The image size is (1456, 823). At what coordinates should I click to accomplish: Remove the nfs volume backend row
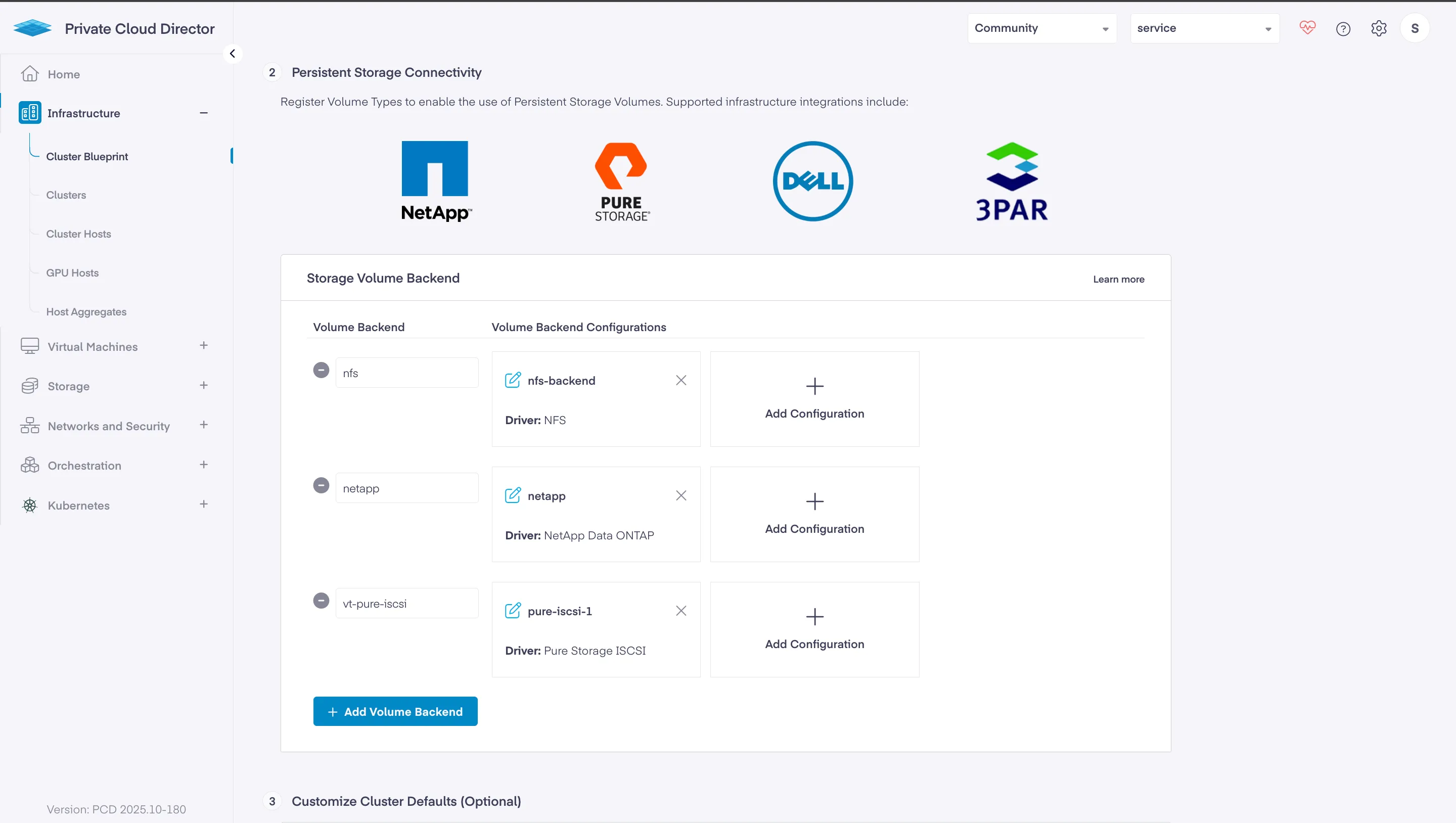(321, 370)
